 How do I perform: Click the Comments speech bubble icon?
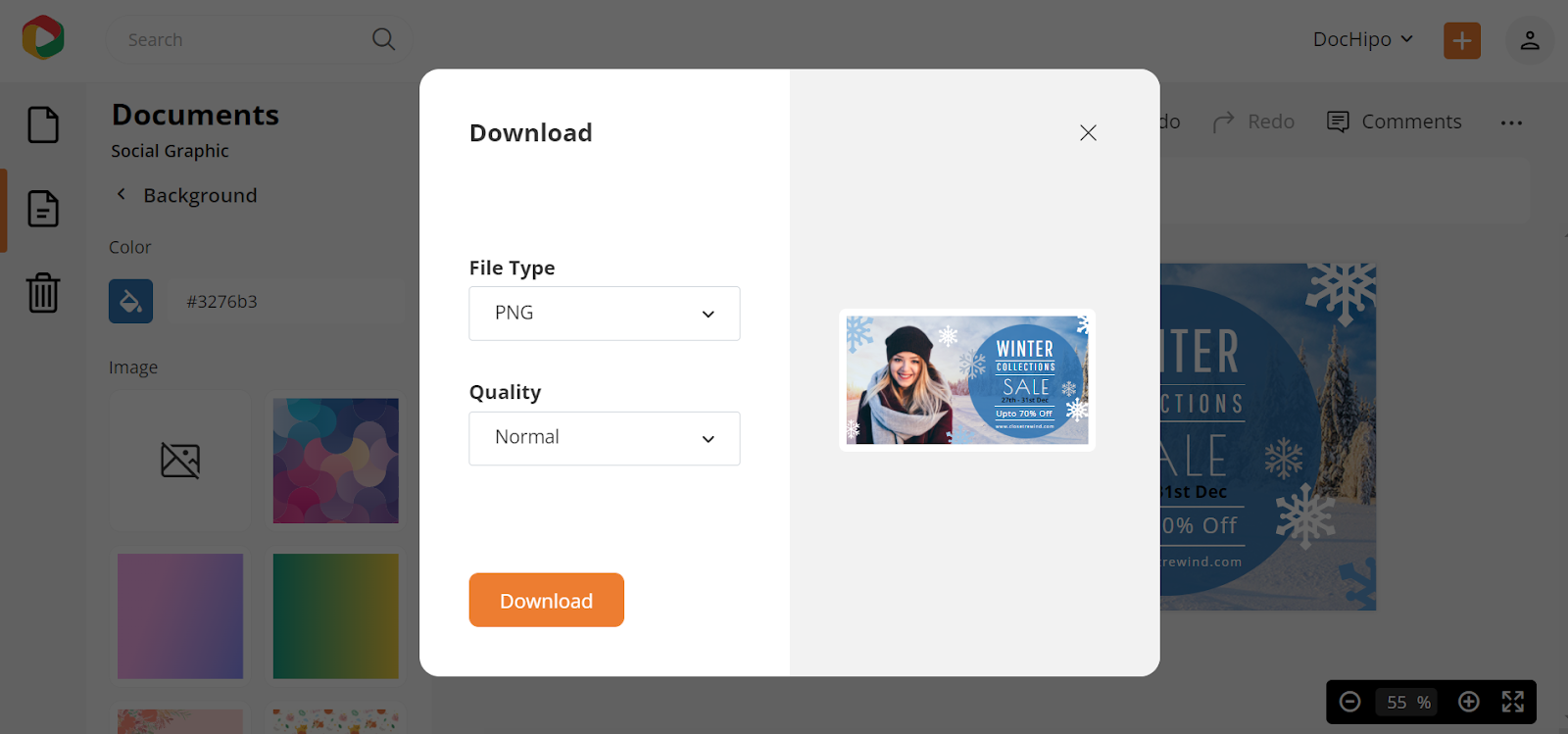pos(1338,122)
